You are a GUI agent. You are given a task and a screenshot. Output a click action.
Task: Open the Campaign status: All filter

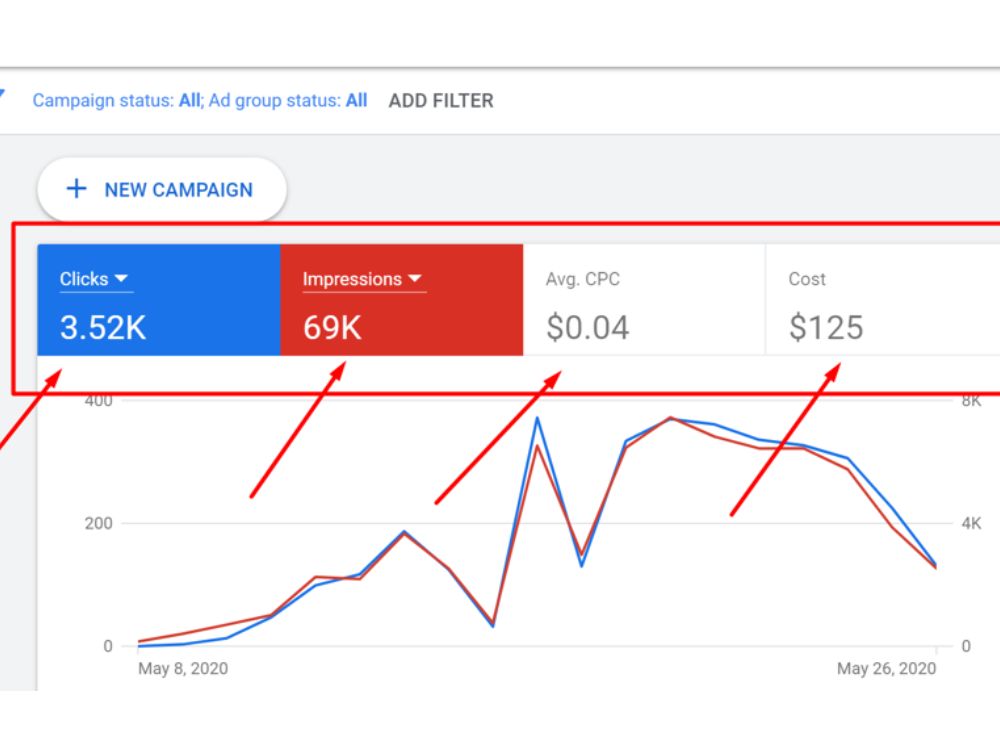pyautogui.click(x=117, y=101)
